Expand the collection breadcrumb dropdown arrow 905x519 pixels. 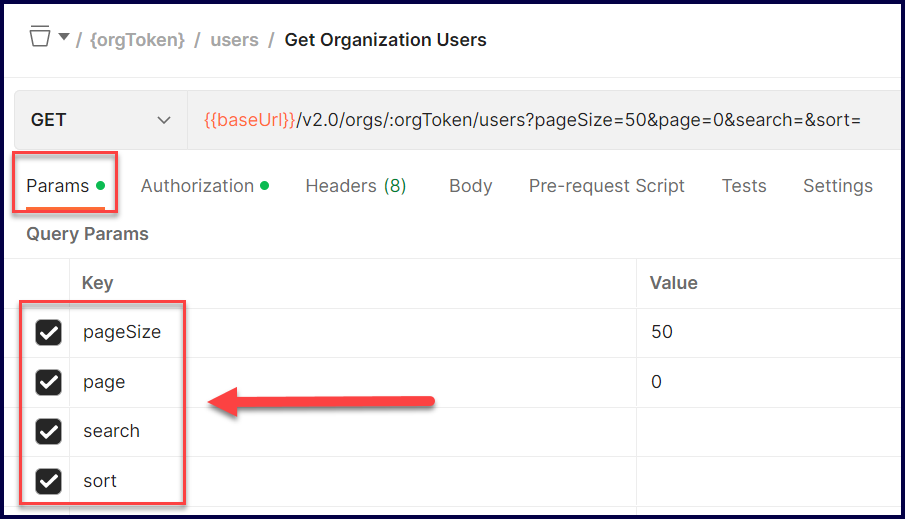(x=63, y=38)
